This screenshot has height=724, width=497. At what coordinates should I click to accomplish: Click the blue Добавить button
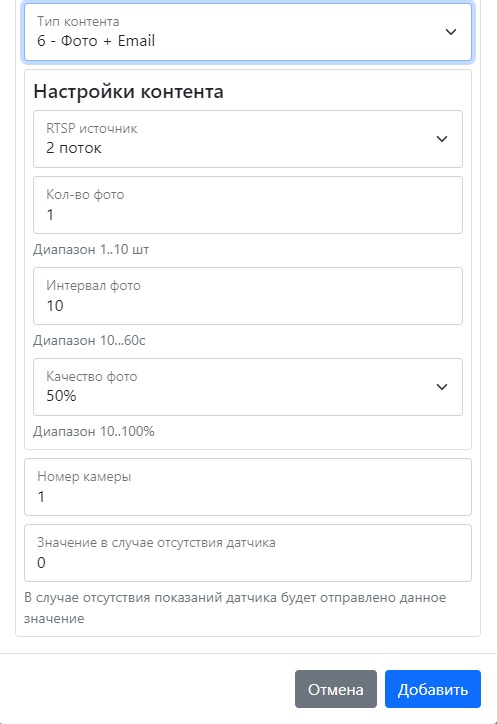[x=433, y=689]
